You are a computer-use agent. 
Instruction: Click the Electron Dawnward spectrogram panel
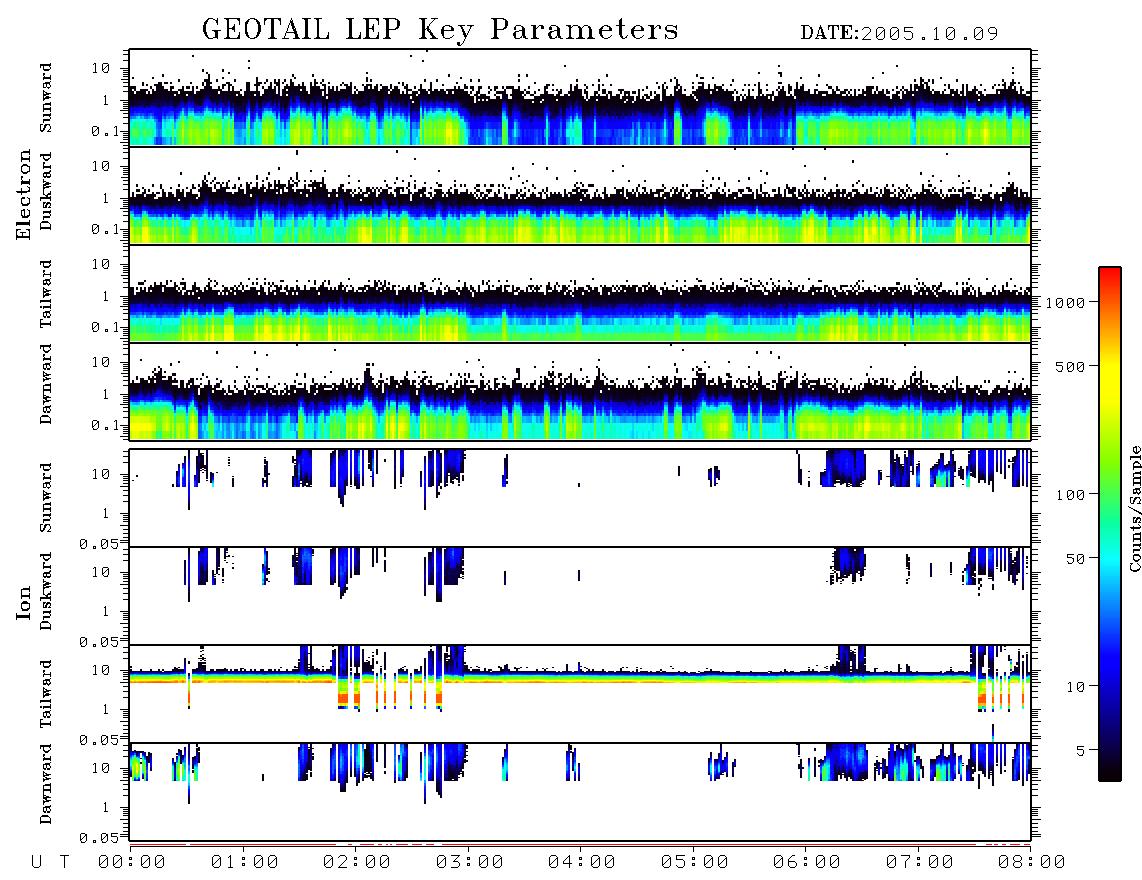580,392
